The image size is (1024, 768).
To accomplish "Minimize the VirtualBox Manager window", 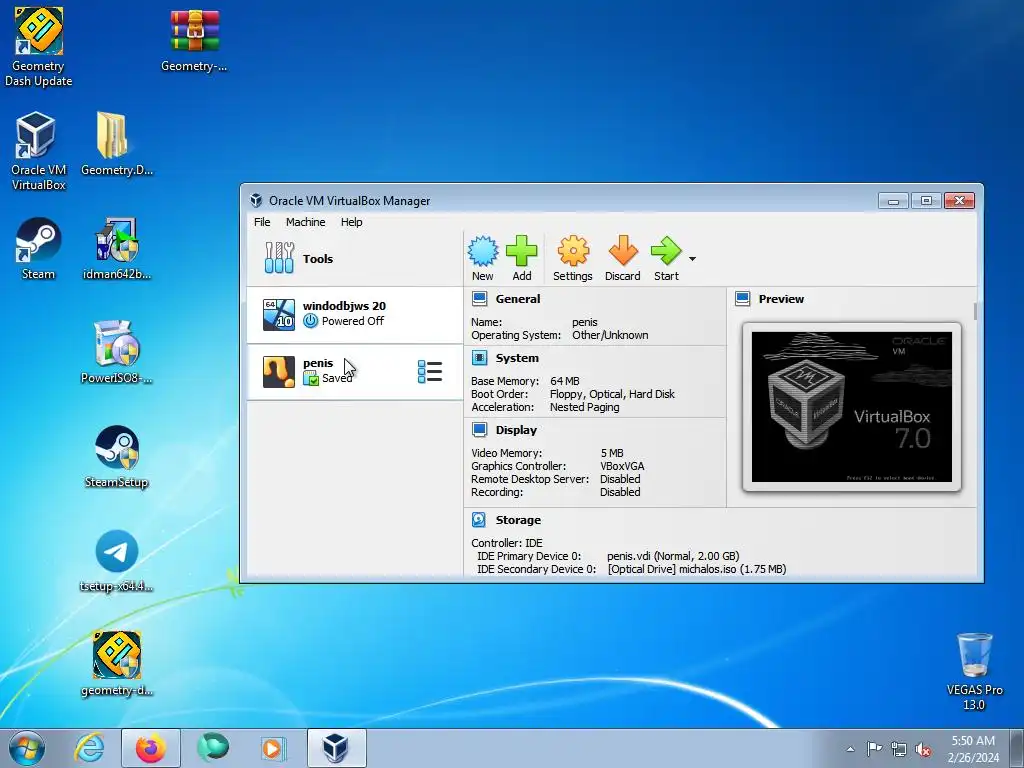I will pyautogui.click(x=893, y=200).
